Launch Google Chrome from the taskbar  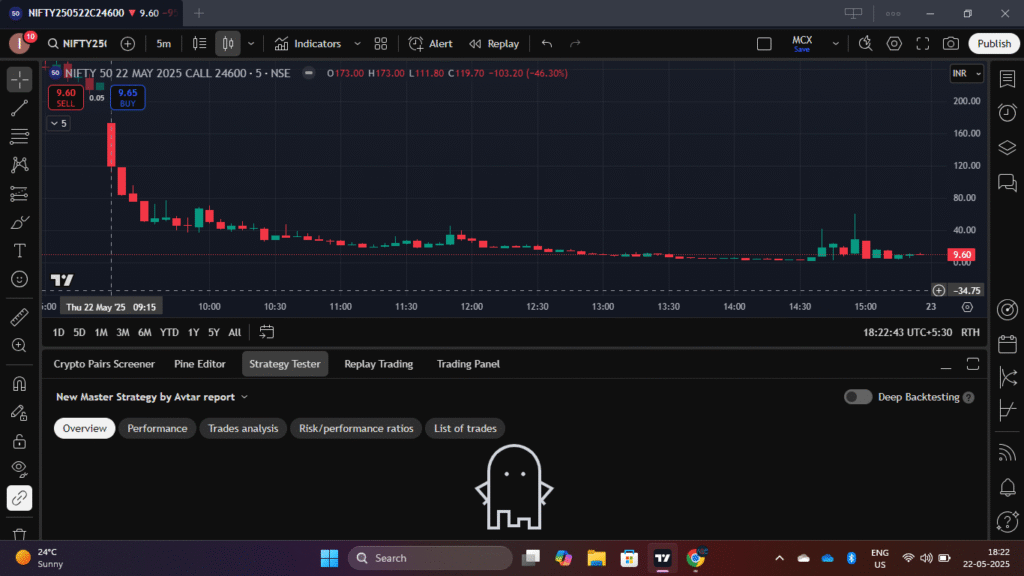(696, 558)
